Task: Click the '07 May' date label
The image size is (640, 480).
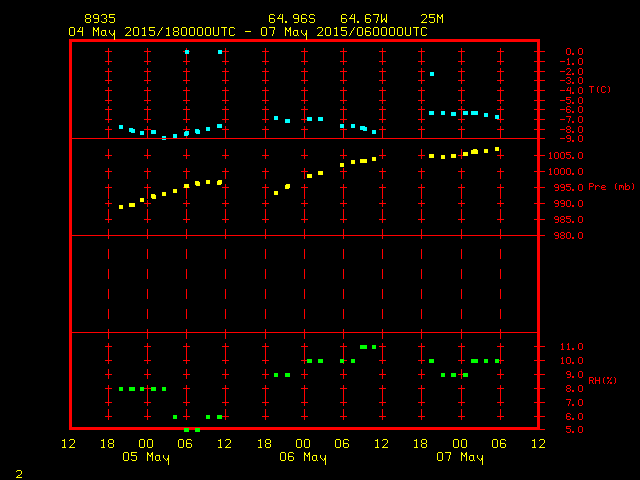Action: click(460, 457)
